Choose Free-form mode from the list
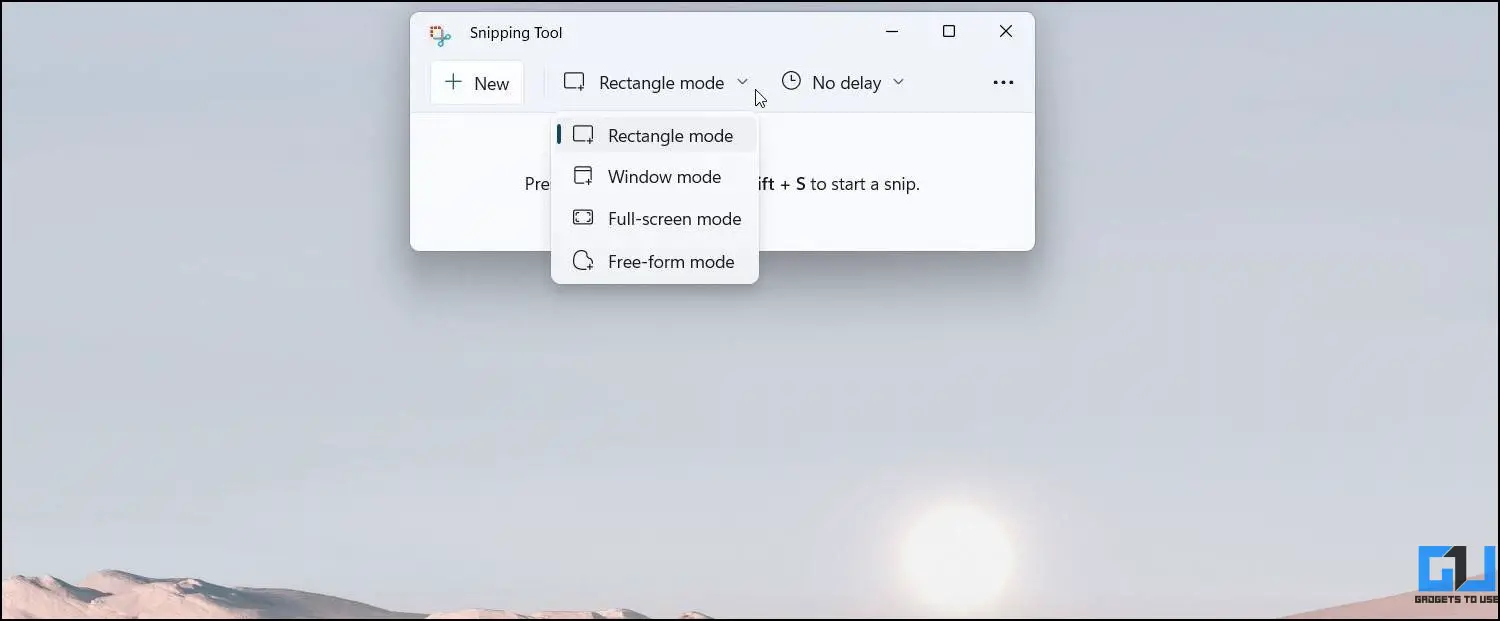The width and height of the screenshot is (1500, 621). coord(655,262)
